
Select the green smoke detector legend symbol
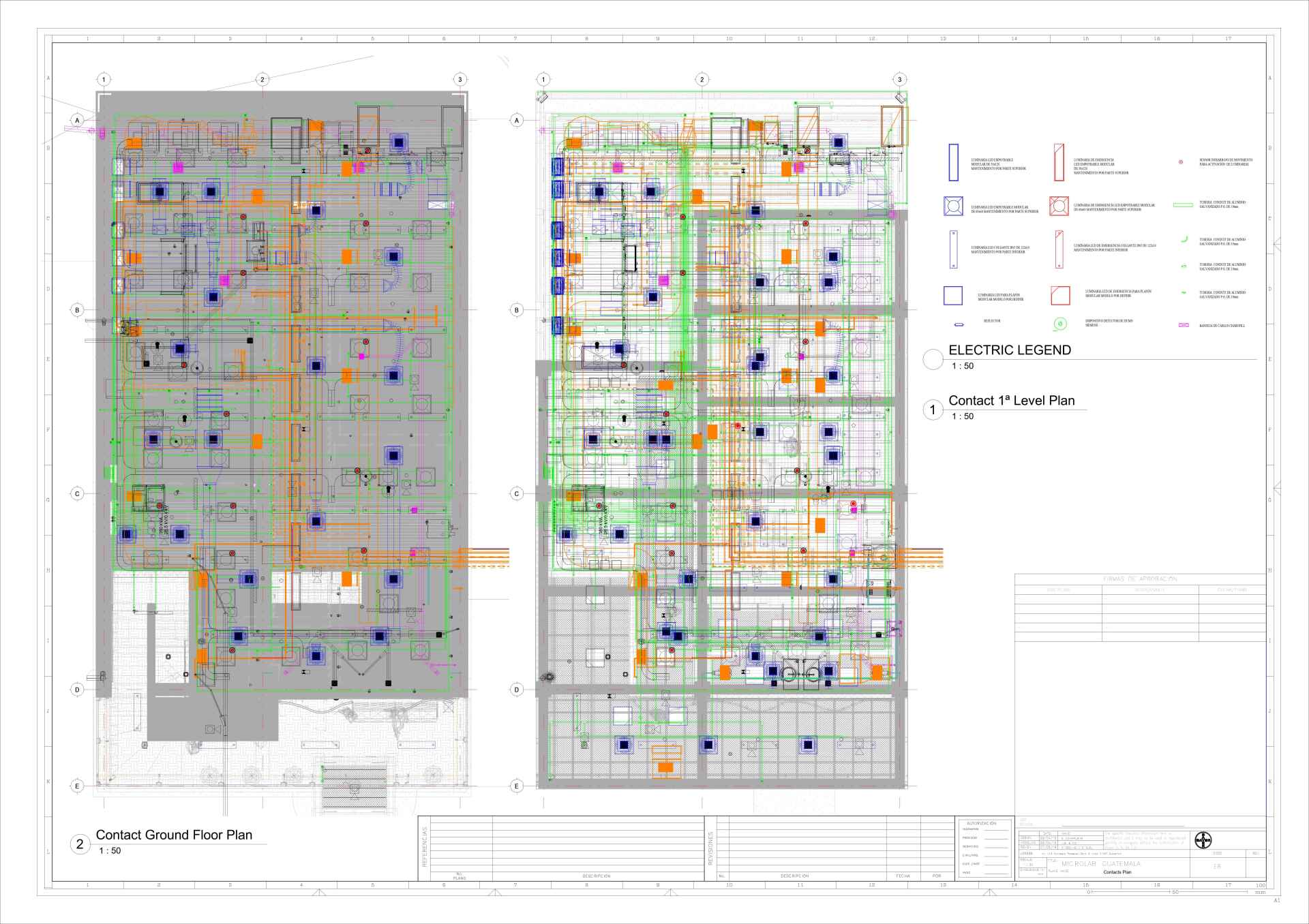[1059, 324]
